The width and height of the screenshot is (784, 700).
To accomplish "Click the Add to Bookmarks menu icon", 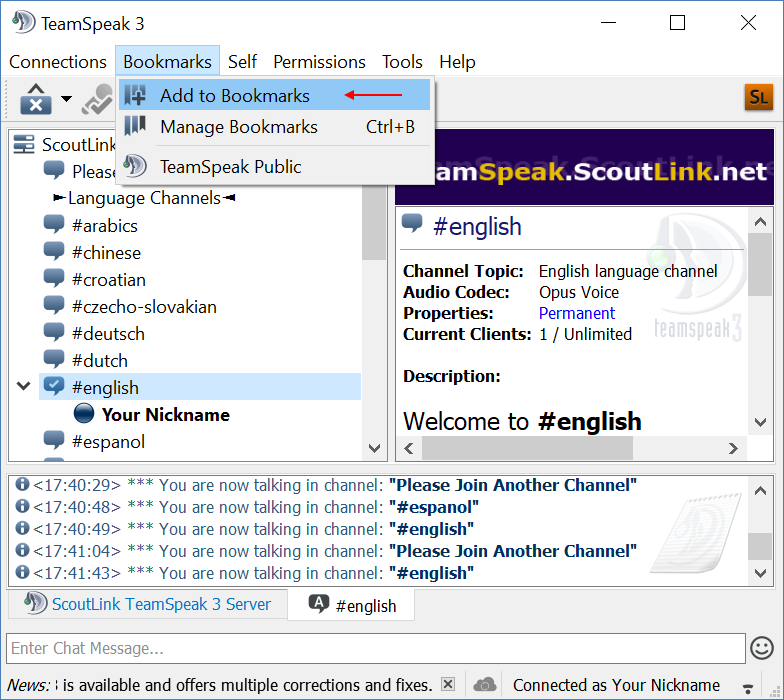I will click(x=135, y=95).
